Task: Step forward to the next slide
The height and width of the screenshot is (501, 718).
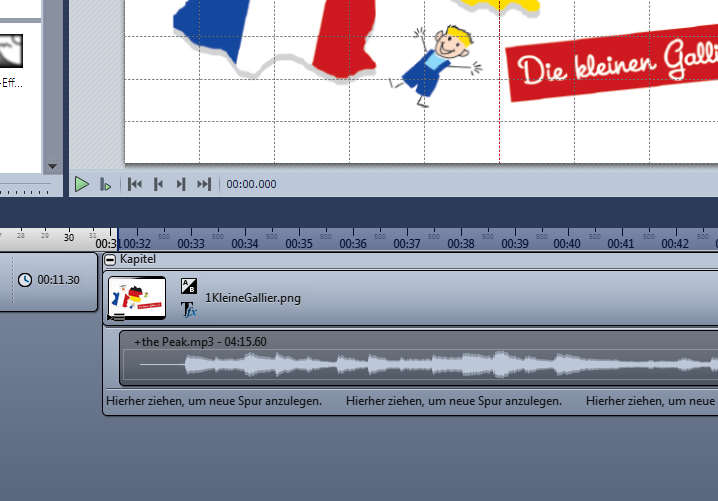Action: pyautogui.click(x=181, y=184)
